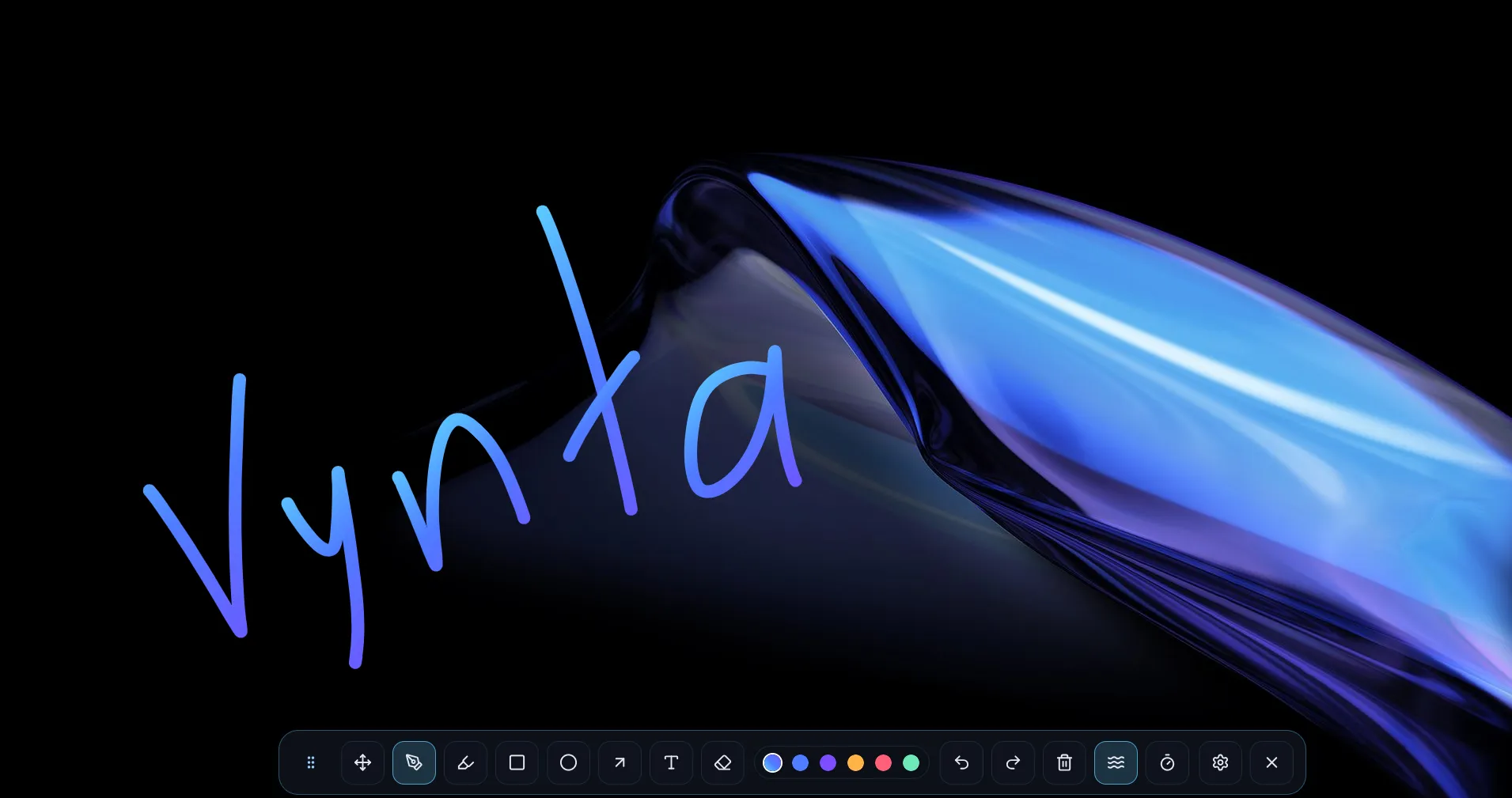Undo the last stroke
This screenshot has width=1512, height=798.
(961, 762)
